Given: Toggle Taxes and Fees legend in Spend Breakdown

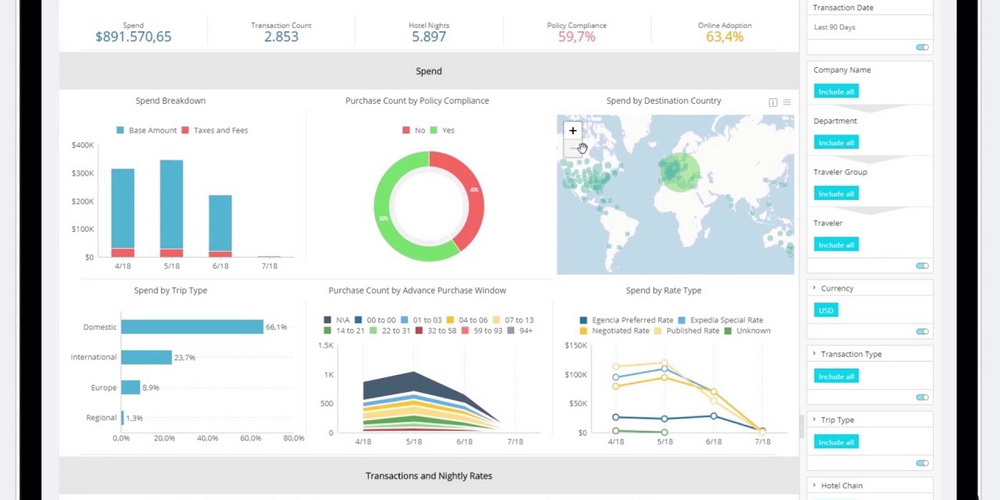Looking at the screenshot, I should 215,130.
